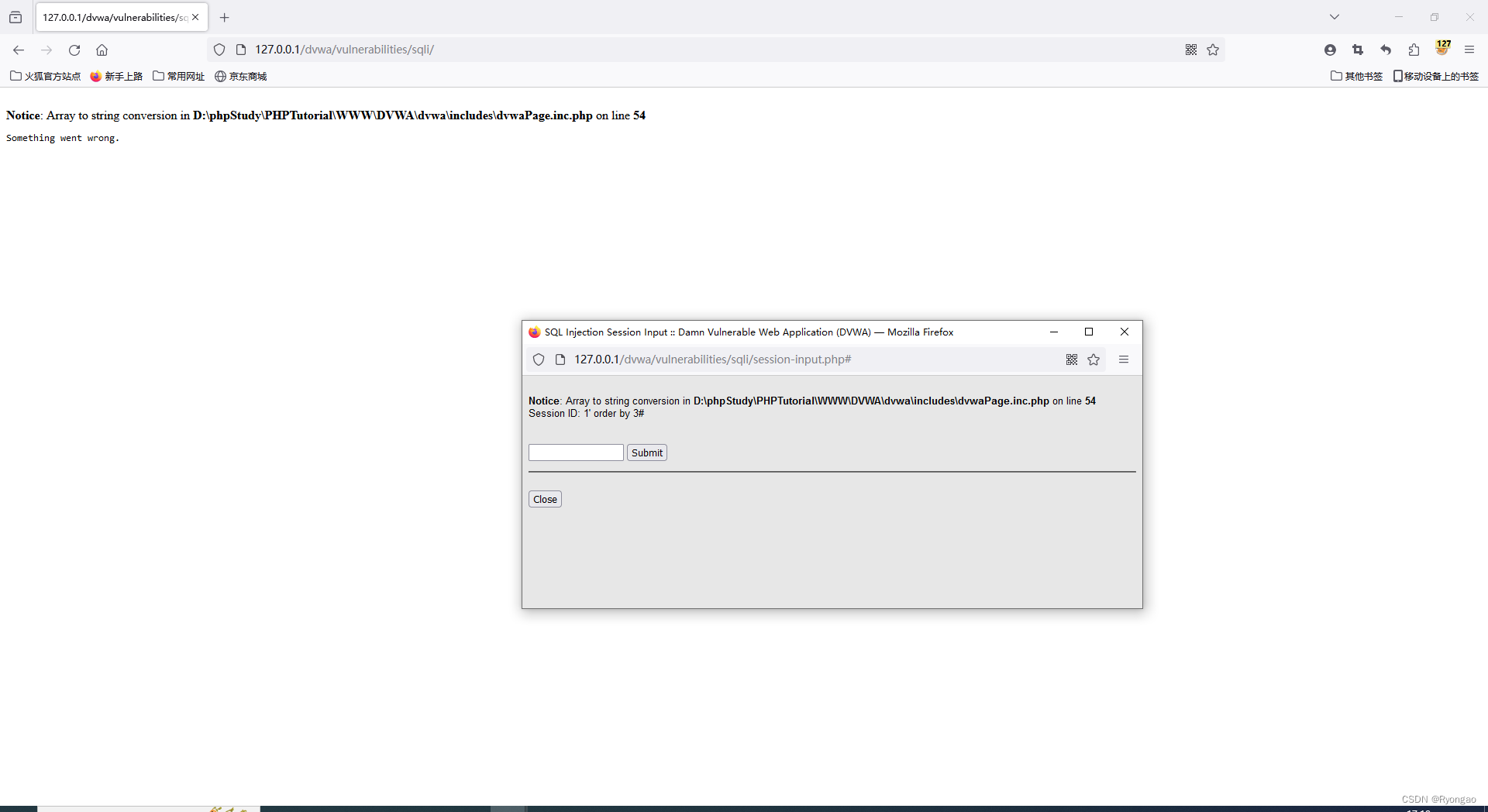This screenshot has width=1488, height=812.
Task: Go to the Firefox home page
Action: (102, 50)
